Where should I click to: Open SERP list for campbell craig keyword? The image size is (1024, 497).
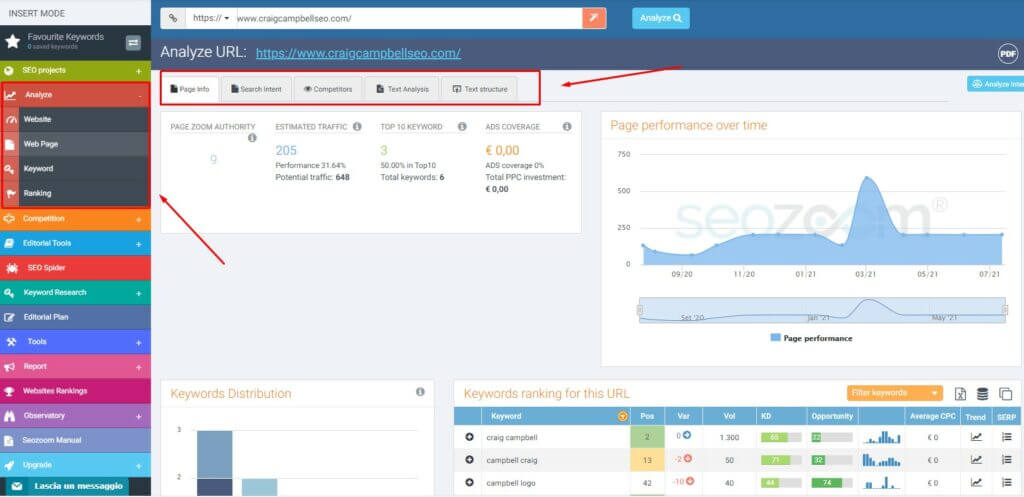[x=1006, y=460]
